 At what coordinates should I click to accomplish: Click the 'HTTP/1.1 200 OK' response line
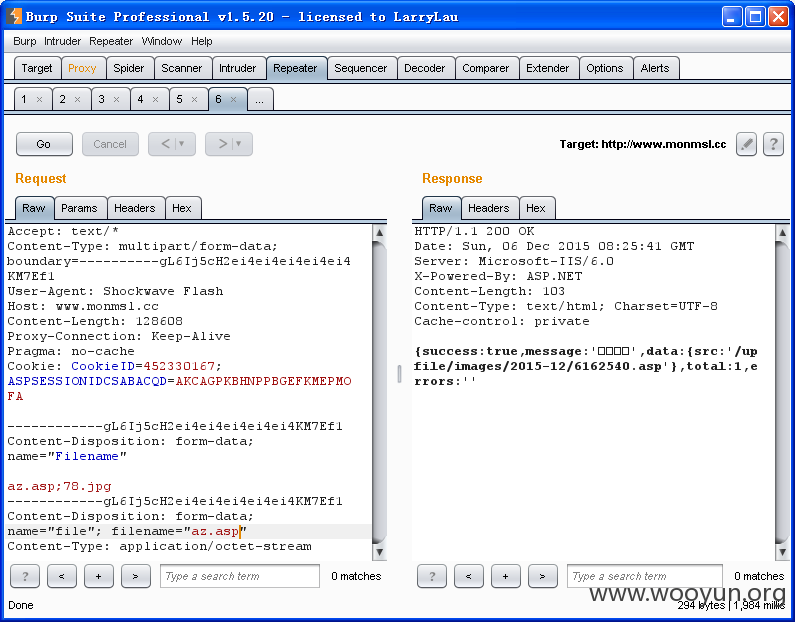[x=474, y=231]
